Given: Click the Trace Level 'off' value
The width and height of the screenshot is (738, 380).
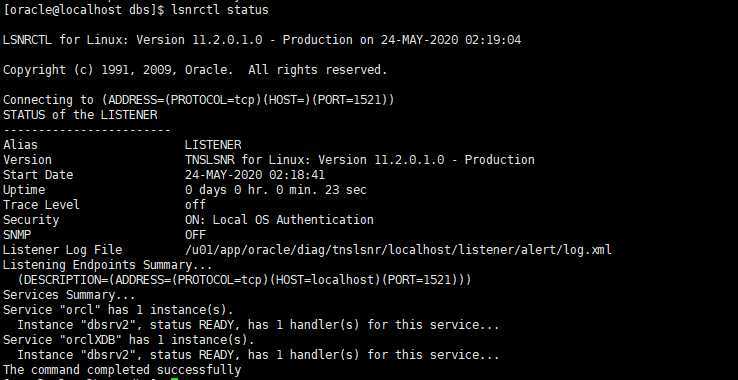Looking at the screenshot, I should click(195, 205).
